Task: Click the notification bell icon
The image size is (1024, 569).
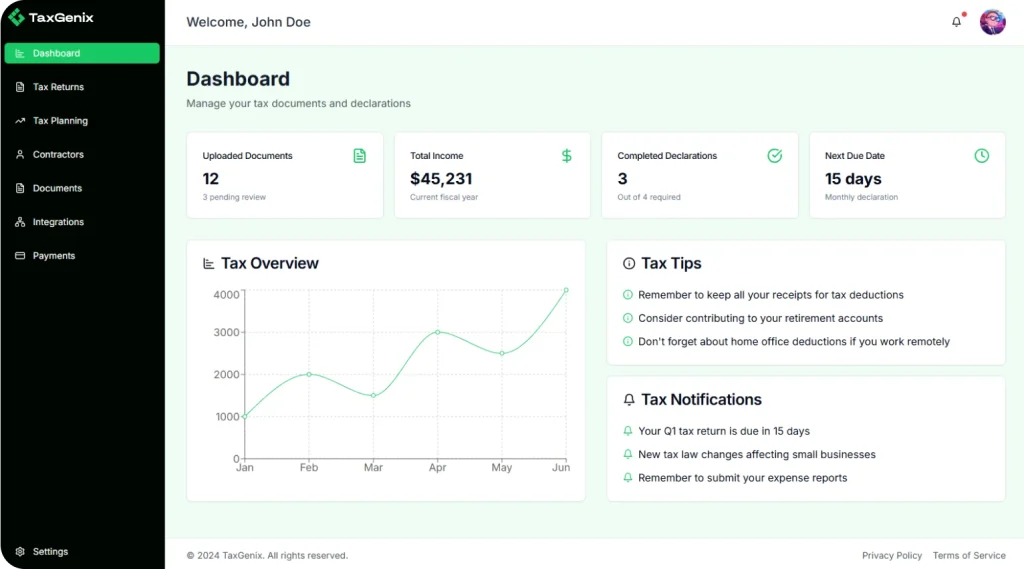Action: (x=956, y=22)
